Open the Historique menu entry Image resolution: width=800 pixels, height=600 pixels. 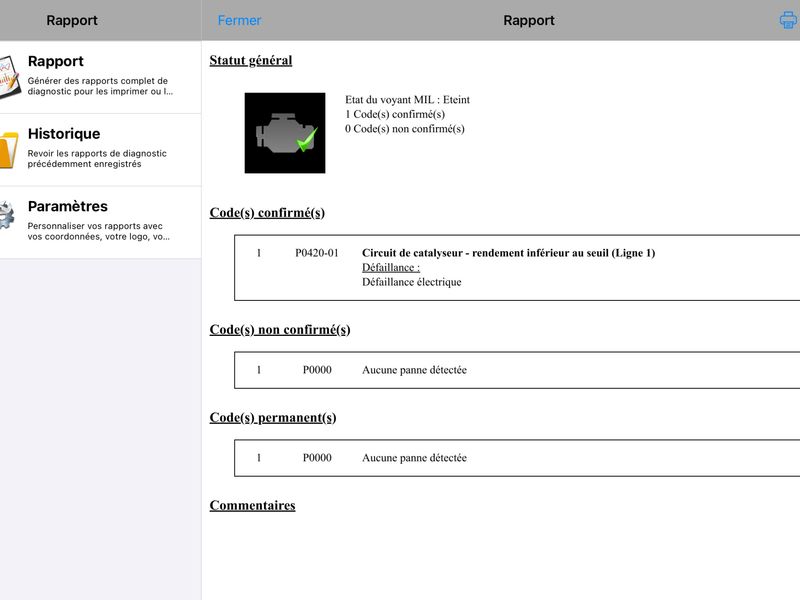101,150
